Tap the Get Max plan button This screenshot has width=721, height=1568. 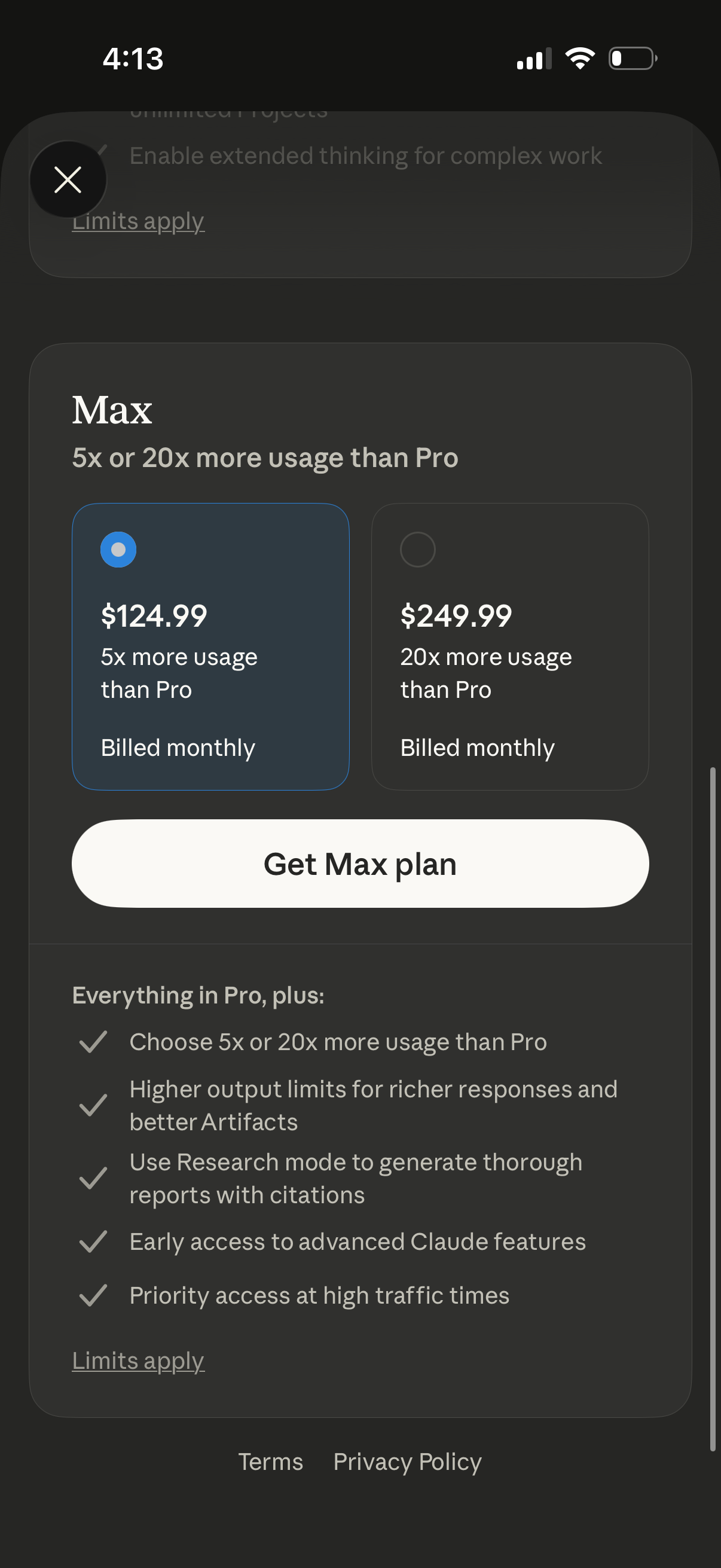(x=360, y=864)
